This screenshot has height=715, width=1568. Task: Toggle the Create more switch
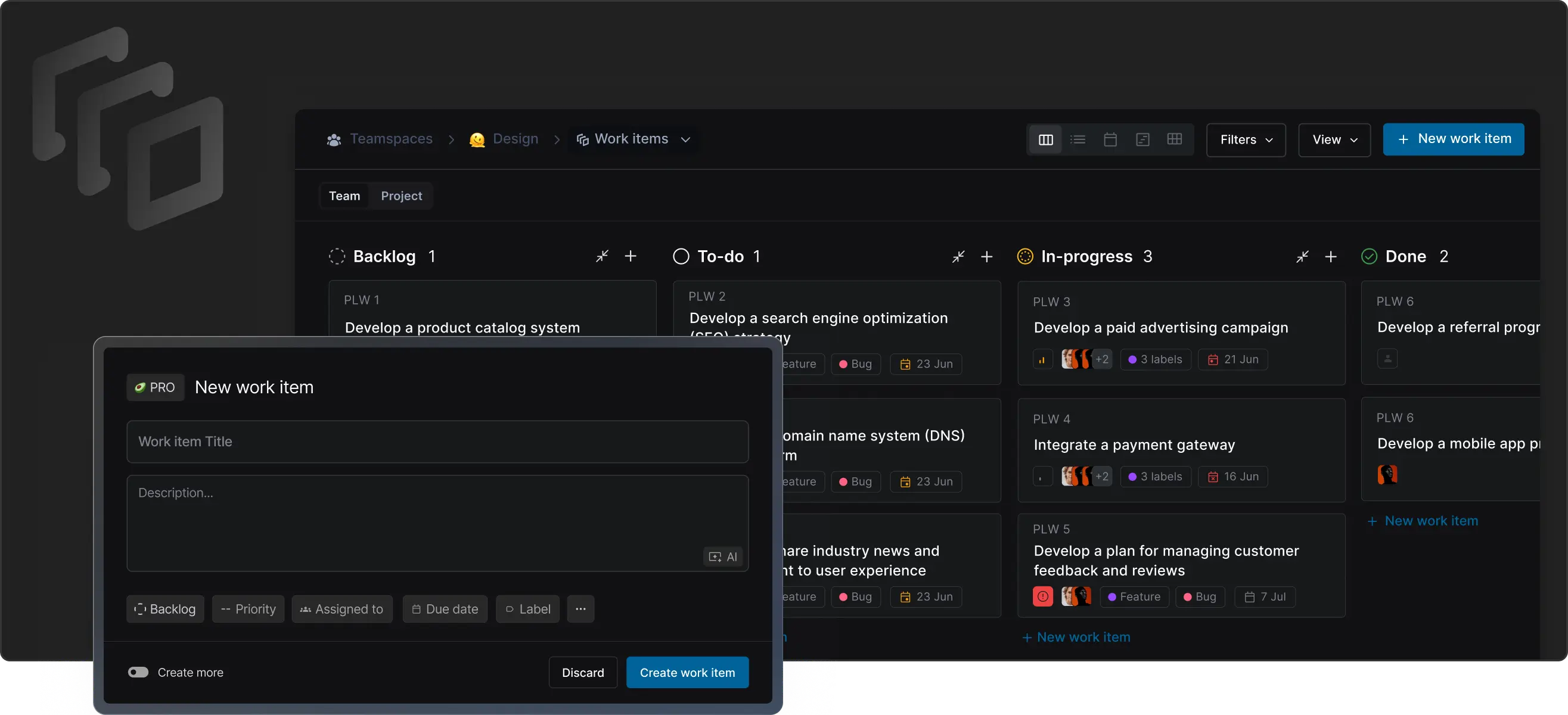point(138,673)
